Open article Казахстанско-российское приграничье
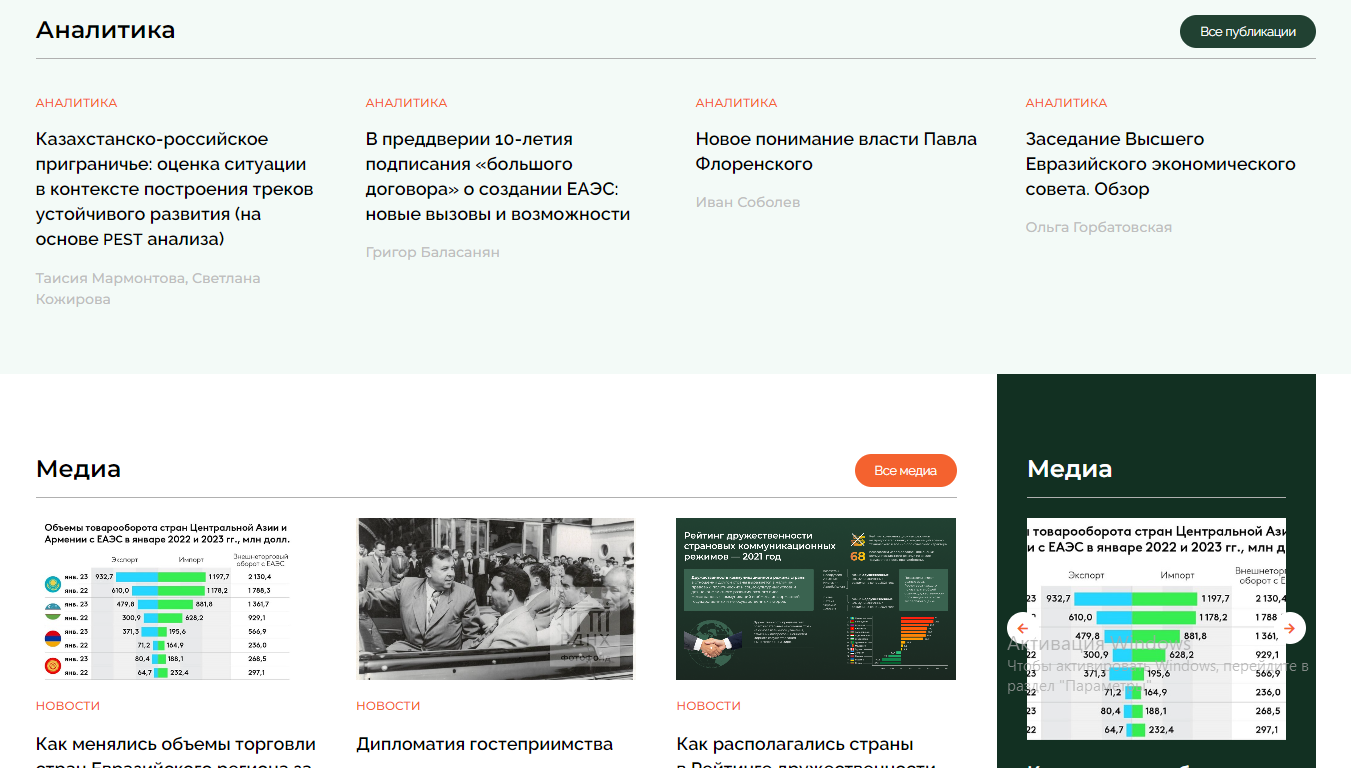The width and height of the screenshot is (1351, 768). (175, 189)
